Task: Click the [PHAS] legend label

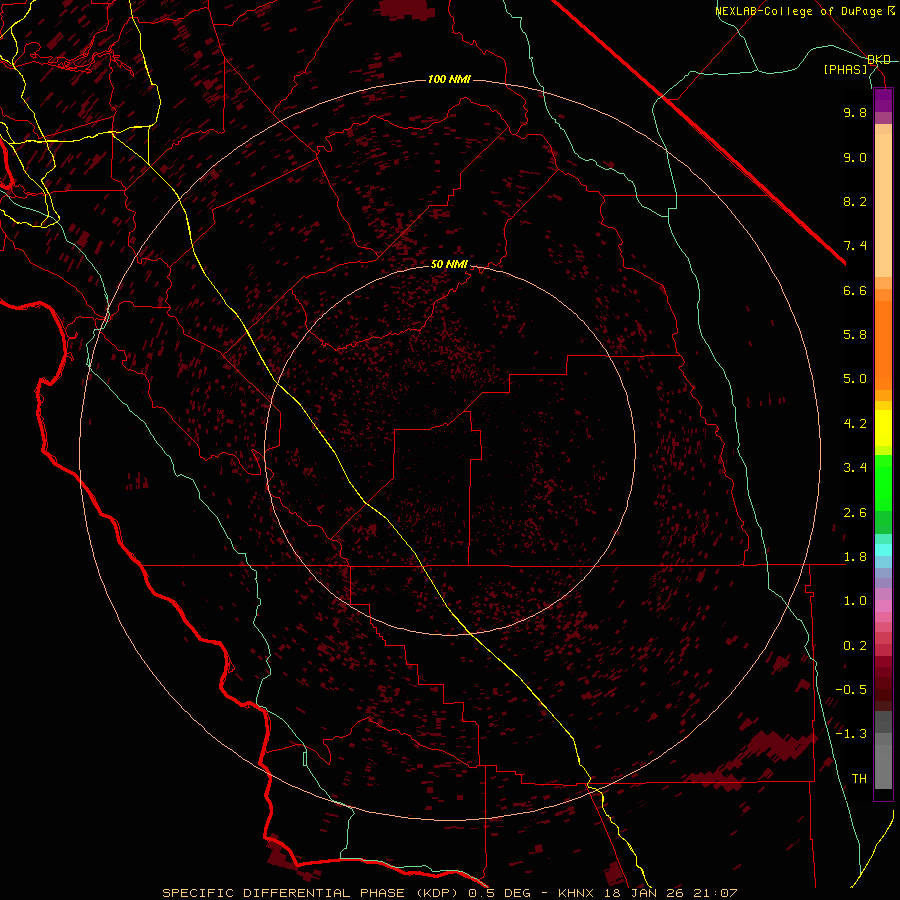Action: coord(845,69)
